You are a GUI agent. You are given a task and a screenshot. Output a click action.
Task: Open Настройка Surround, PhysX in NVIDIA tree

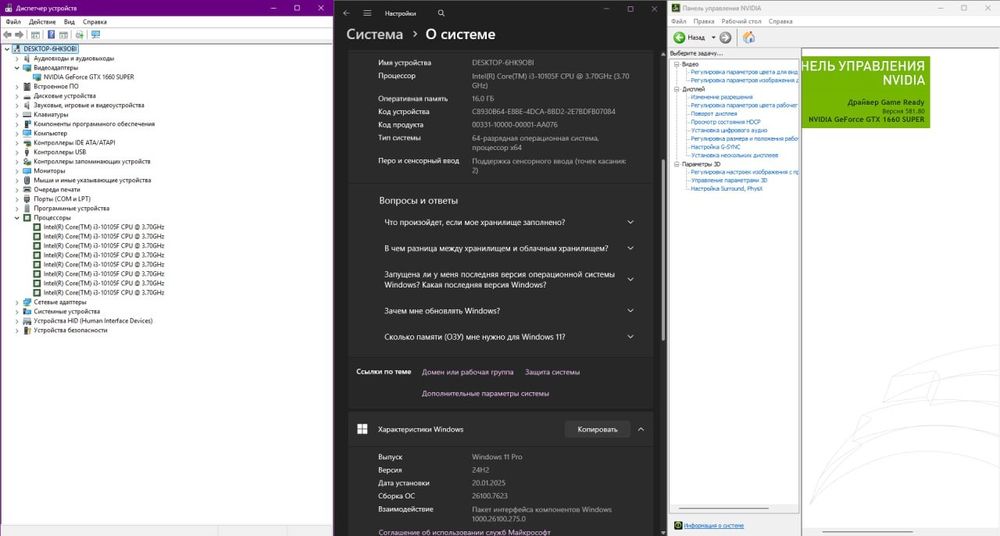[726, 189]
